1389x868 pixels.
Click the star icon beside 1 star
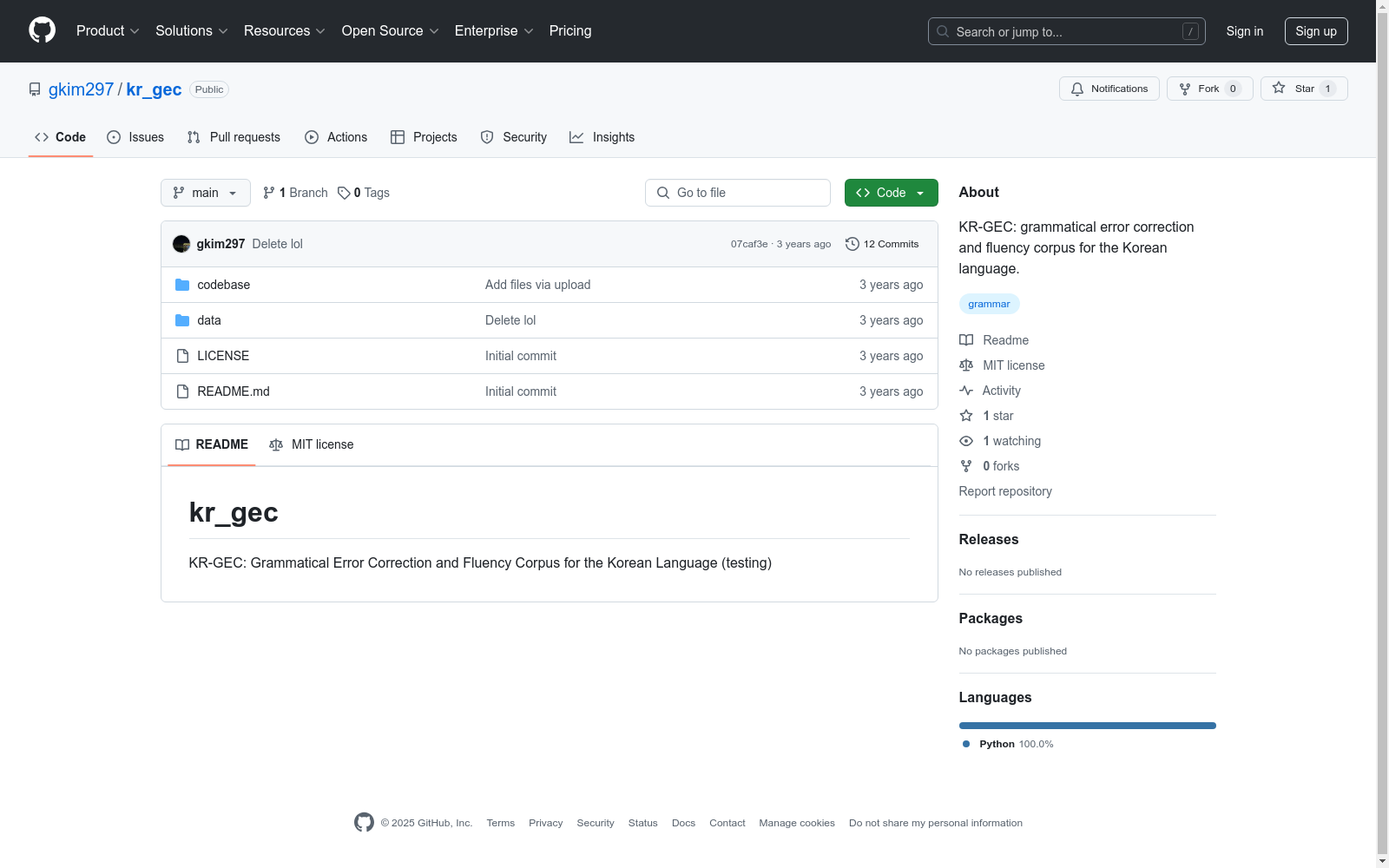pyautogui.click(x=966, y=416)
